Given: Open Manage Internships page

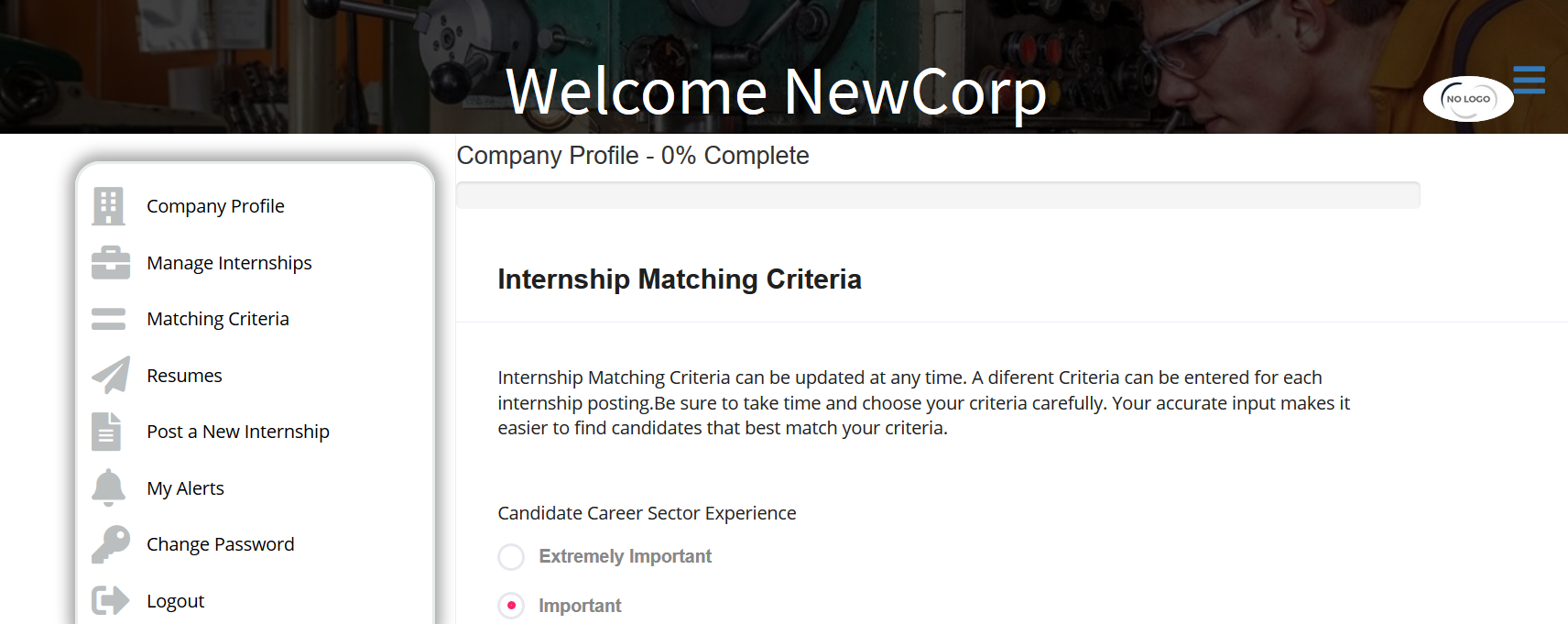Looking at the screenshot, I should point(229,263).
